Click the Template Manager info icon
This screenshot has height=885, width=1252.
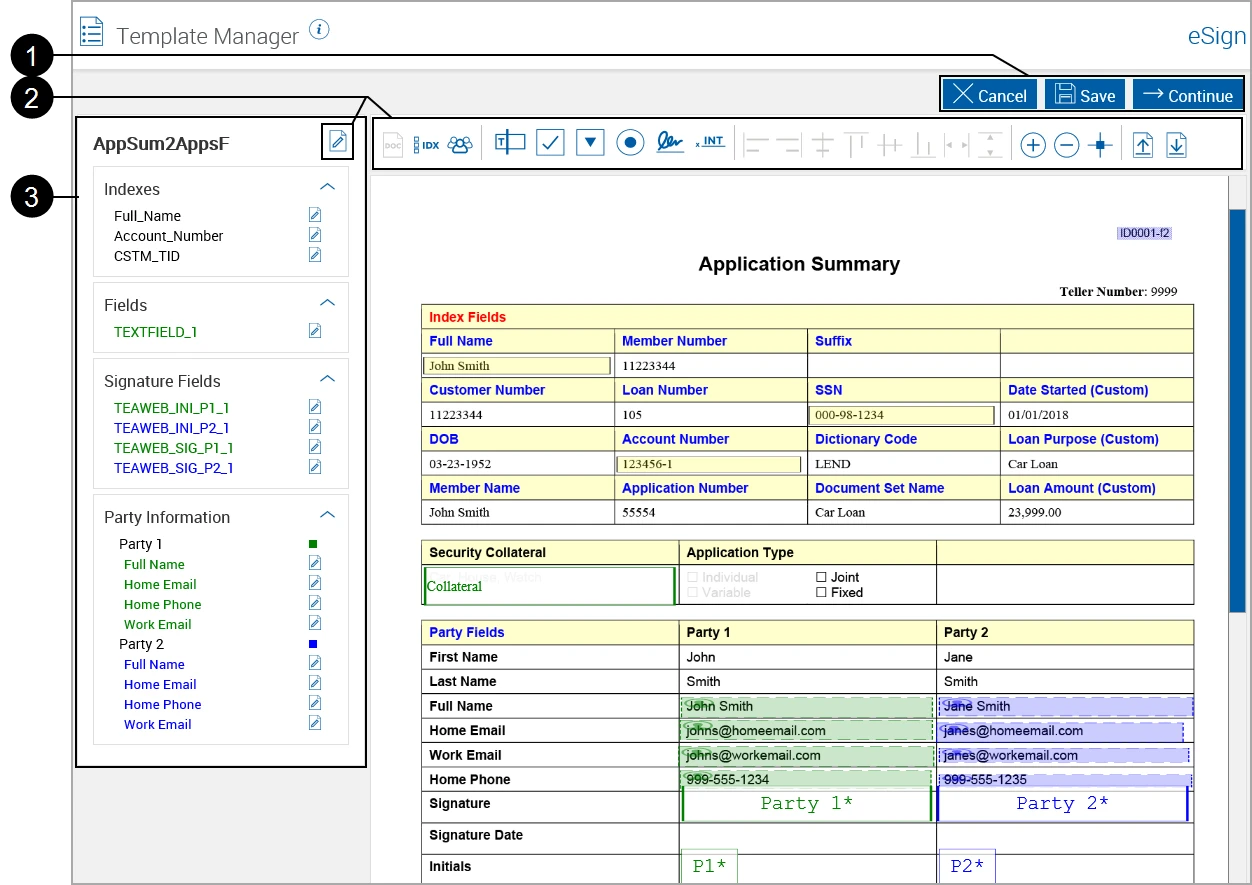[319, 29]
